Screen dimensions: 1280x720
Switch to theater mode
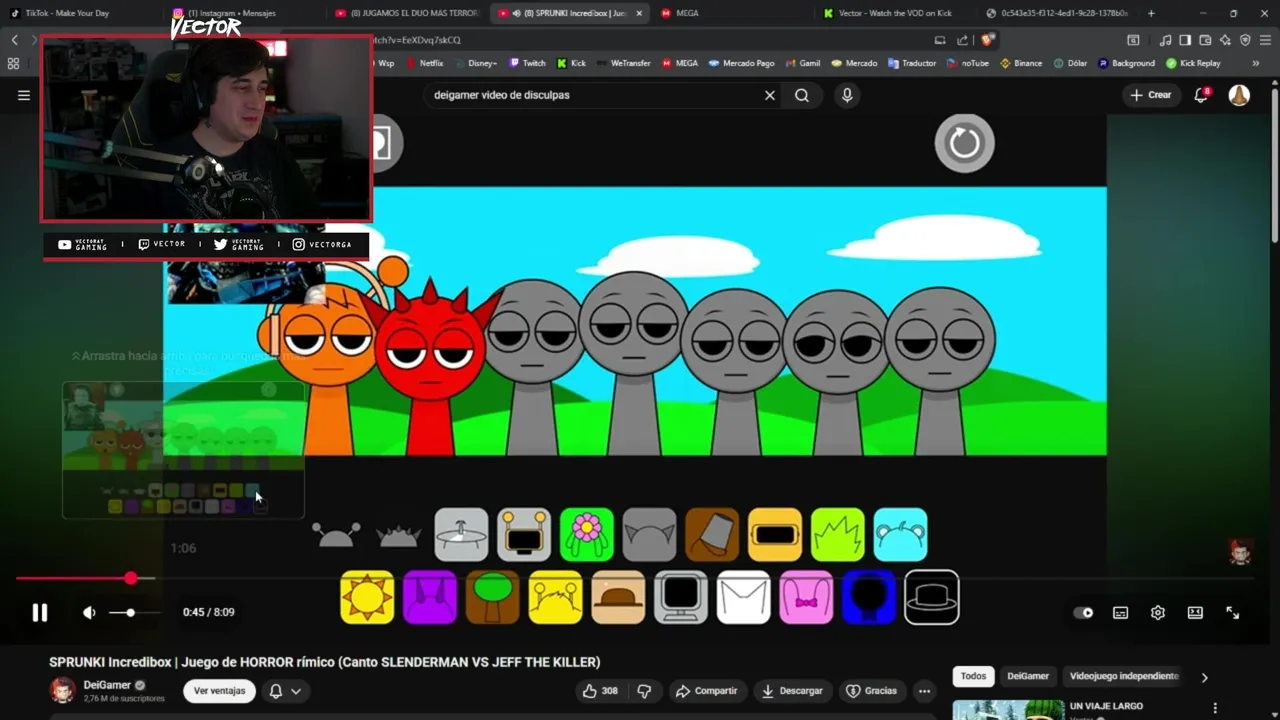pos(1195,612)
